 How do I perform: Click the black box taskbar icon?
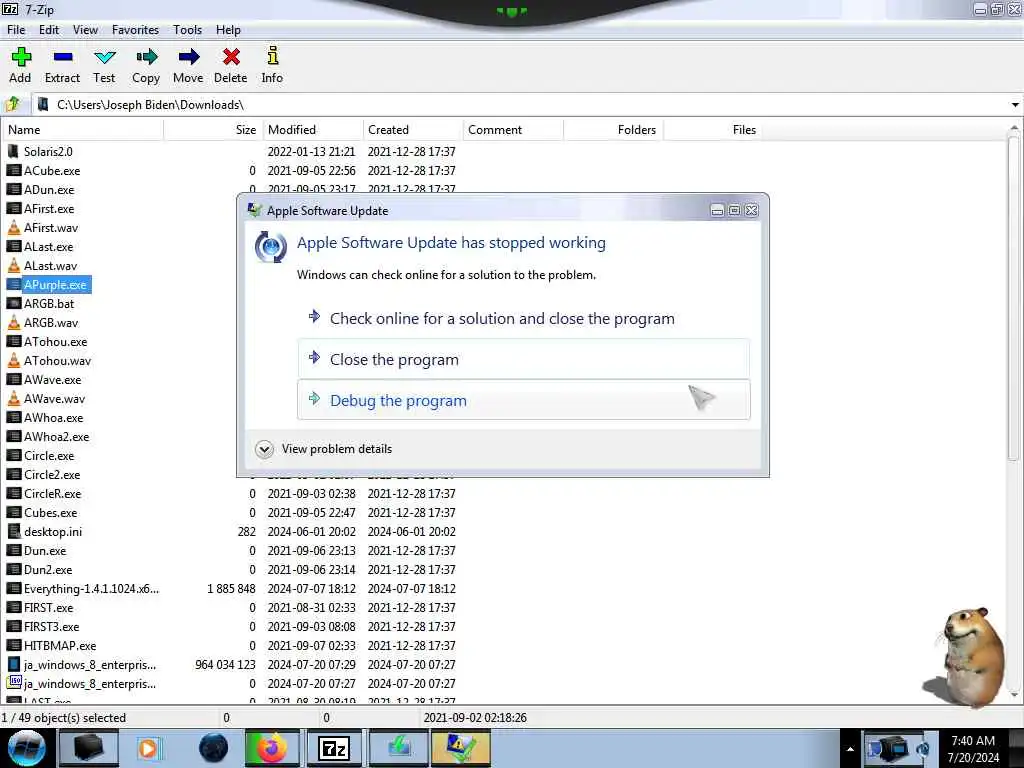pyautogui.click(x=89, y=748)
